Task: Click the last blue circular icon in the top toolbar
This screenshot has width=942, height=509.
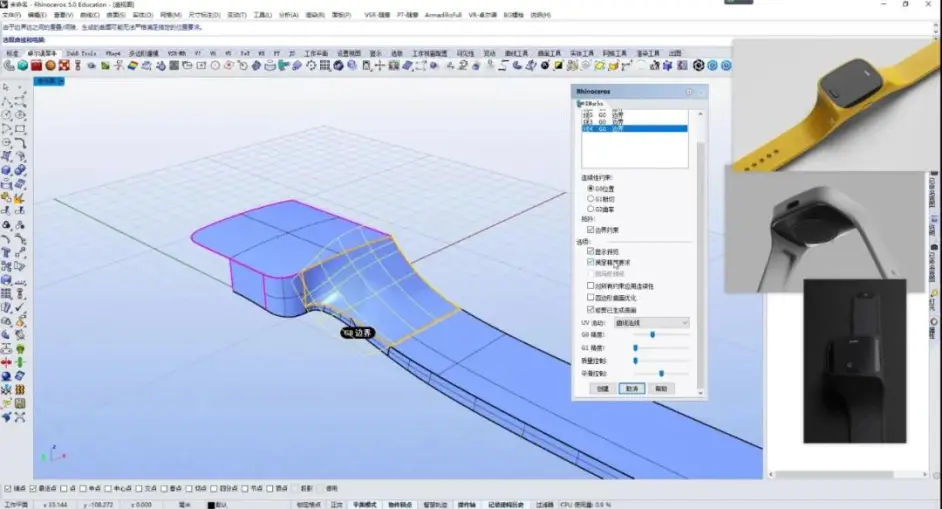Action: point(726,66)
